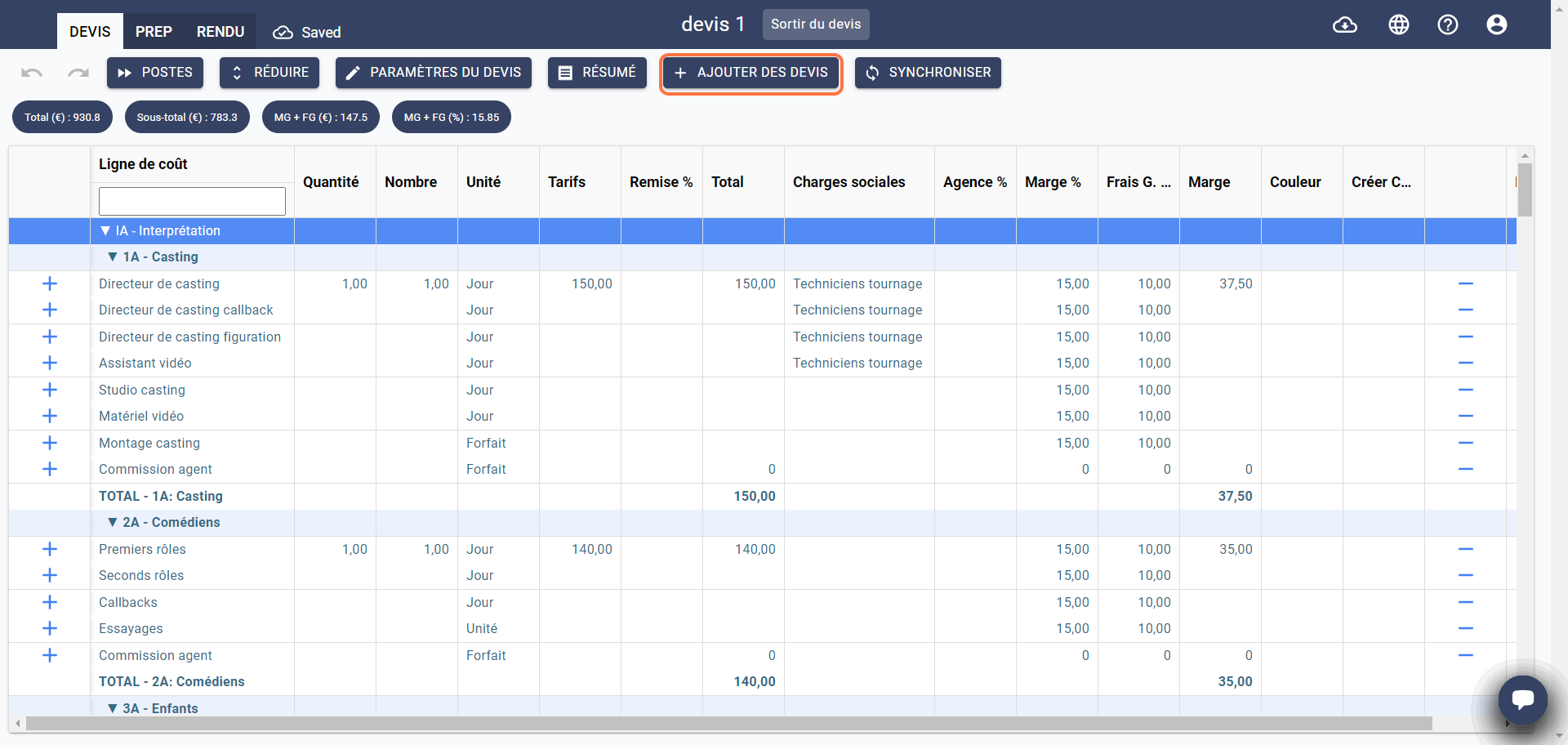Screen dimensions: 1568x745
Task: Add line after Assistant vidéo
Action: click(x=50, y=363)
